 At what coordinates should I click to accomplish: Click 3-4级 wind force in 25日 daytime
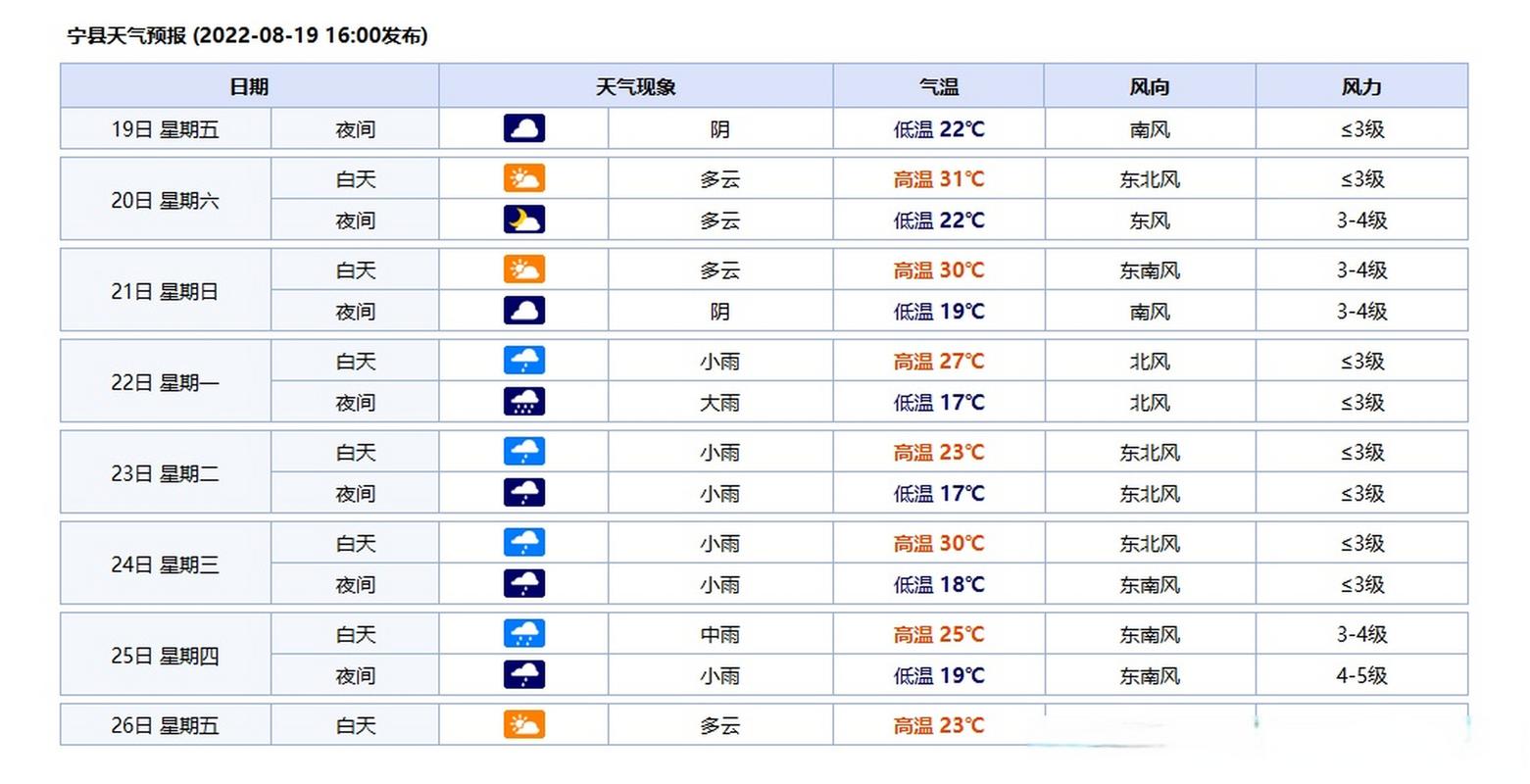tap(1361, 634)
